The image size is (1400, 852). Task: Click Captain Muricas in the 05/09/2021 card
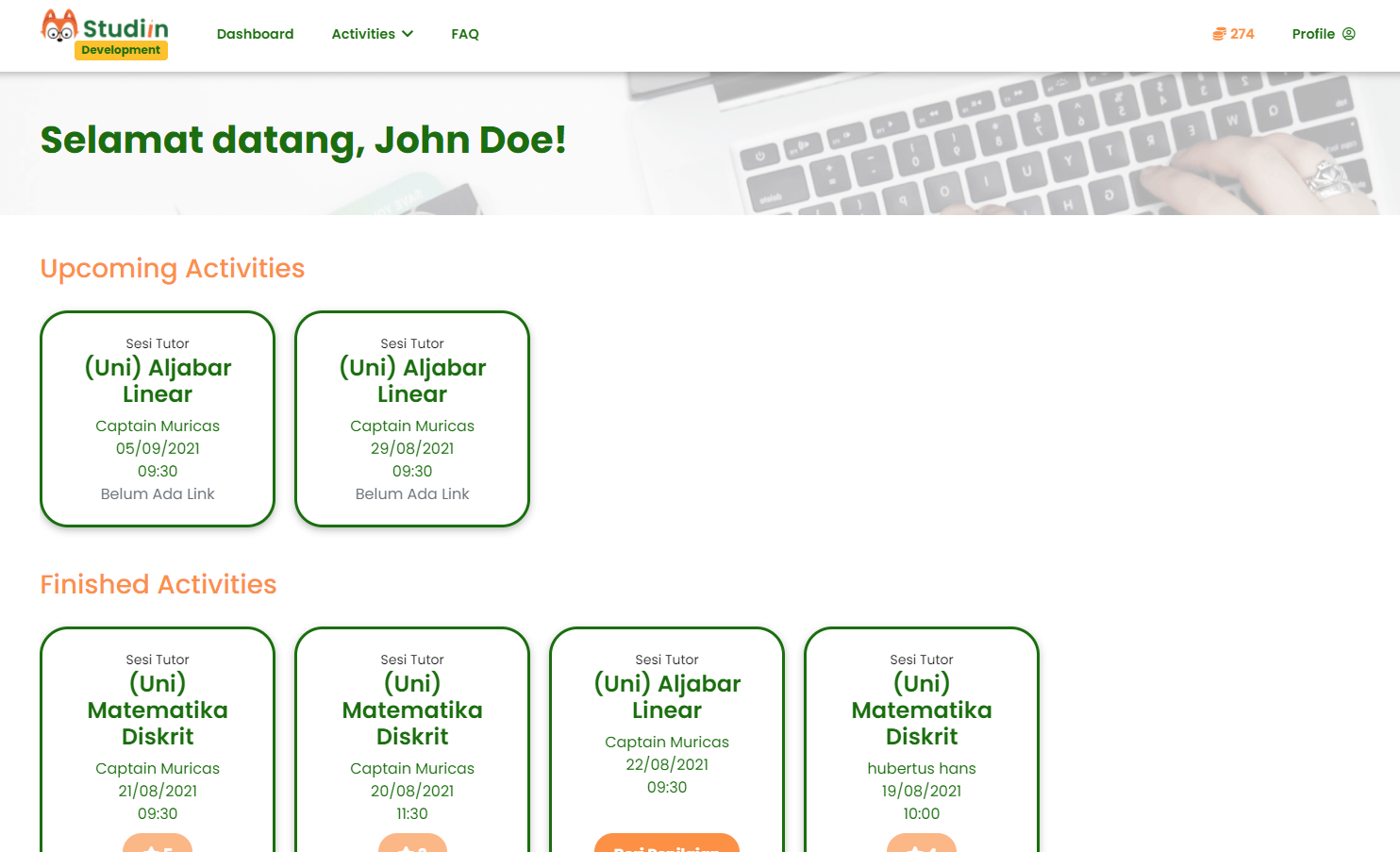click(x=158, y=426)
